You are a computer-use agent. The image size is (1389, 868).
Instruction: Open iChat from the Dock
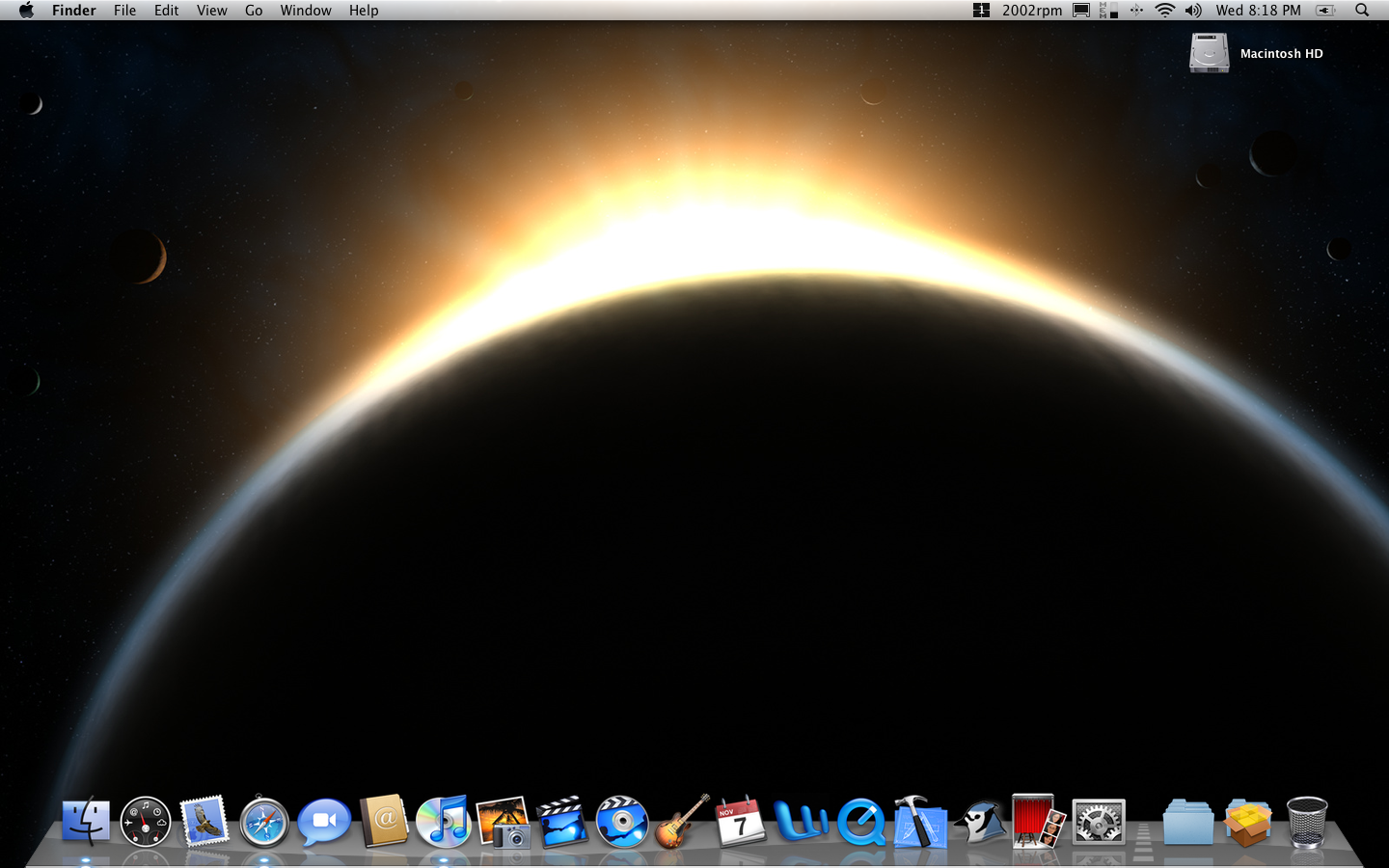click(324, 823)
